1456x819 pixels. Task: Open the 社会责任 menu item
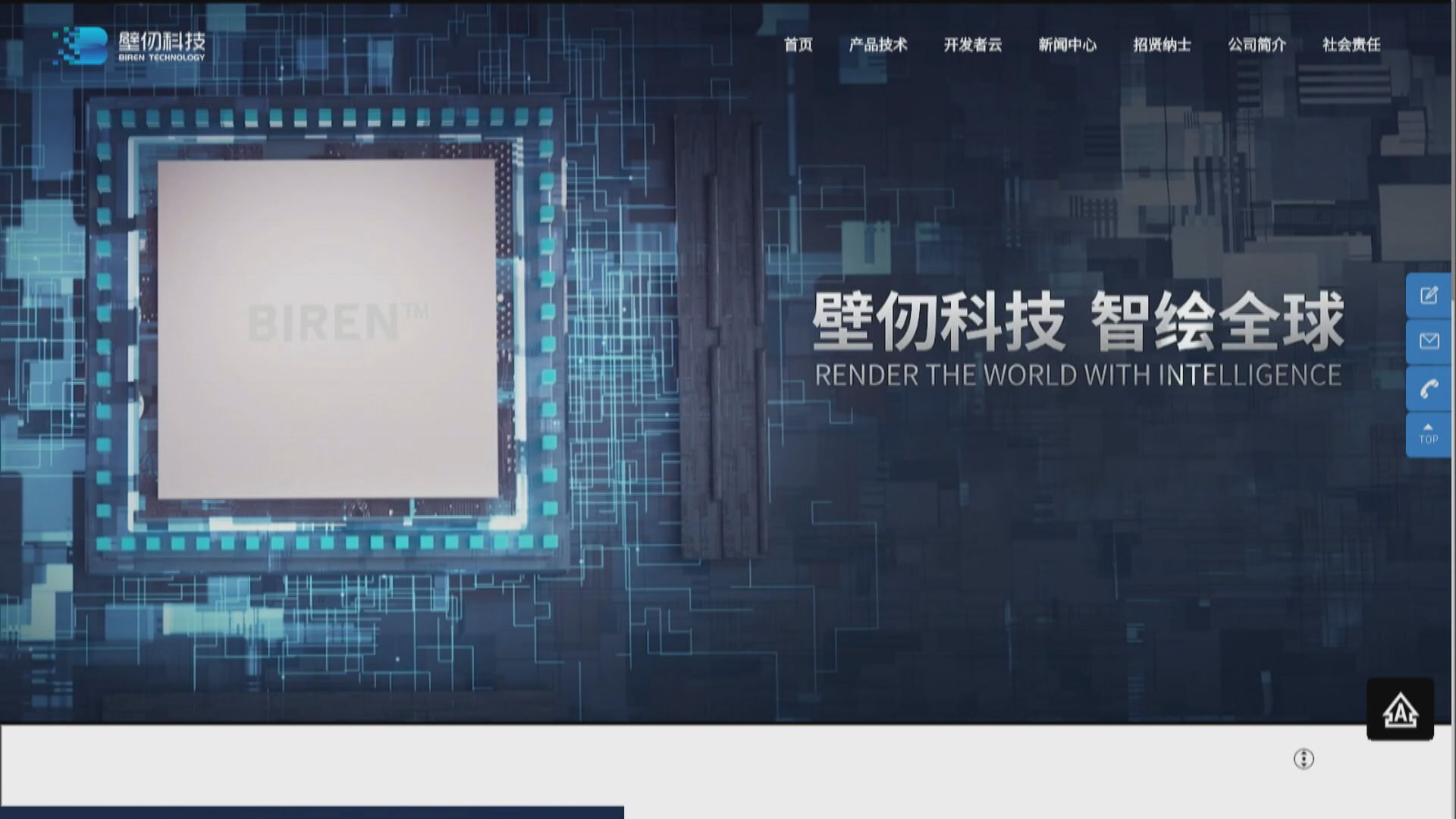(1351, 45)
